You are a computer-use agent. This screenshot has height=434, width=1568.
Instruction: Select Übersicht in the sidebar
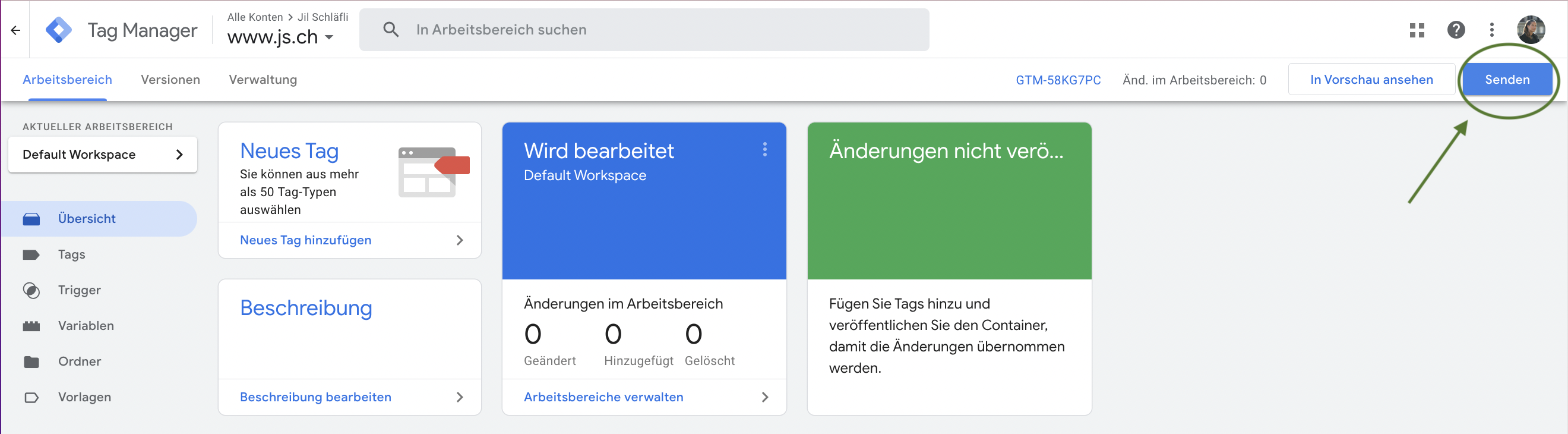[x=99, y=219]
